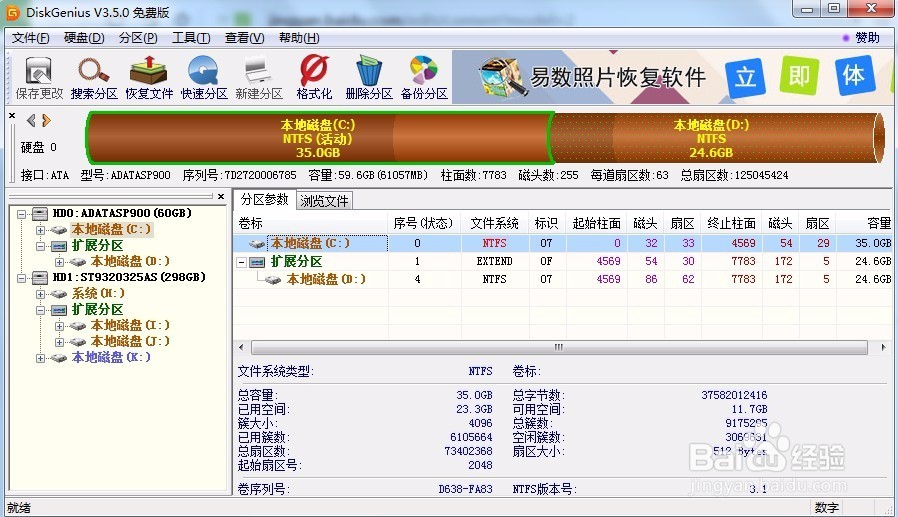Click the DiskGenius title bar logo
This screenshot has width=898, height=517.
coord(13,12)
